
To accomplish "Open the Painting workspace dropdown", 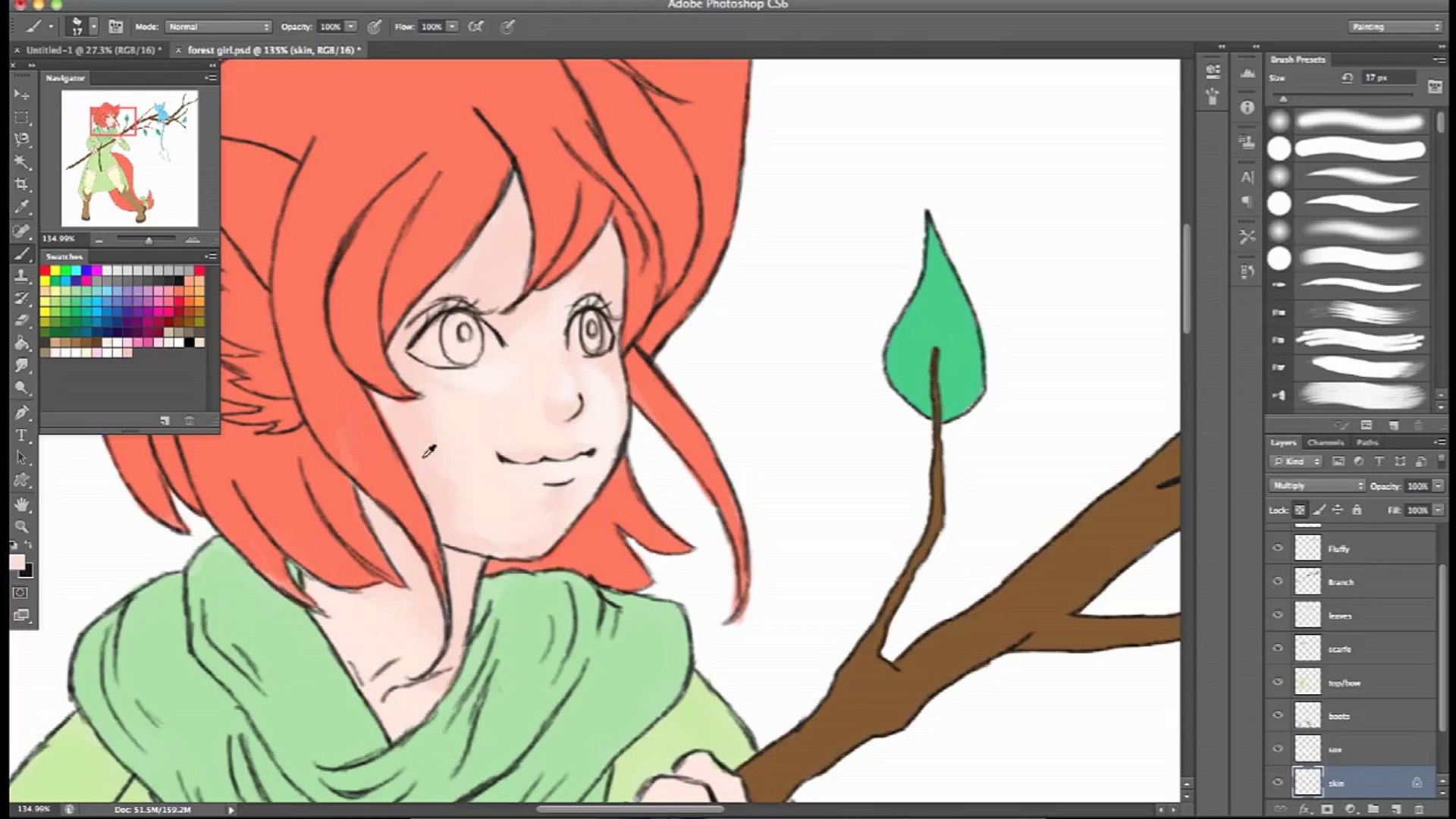I will [1394, 27].
